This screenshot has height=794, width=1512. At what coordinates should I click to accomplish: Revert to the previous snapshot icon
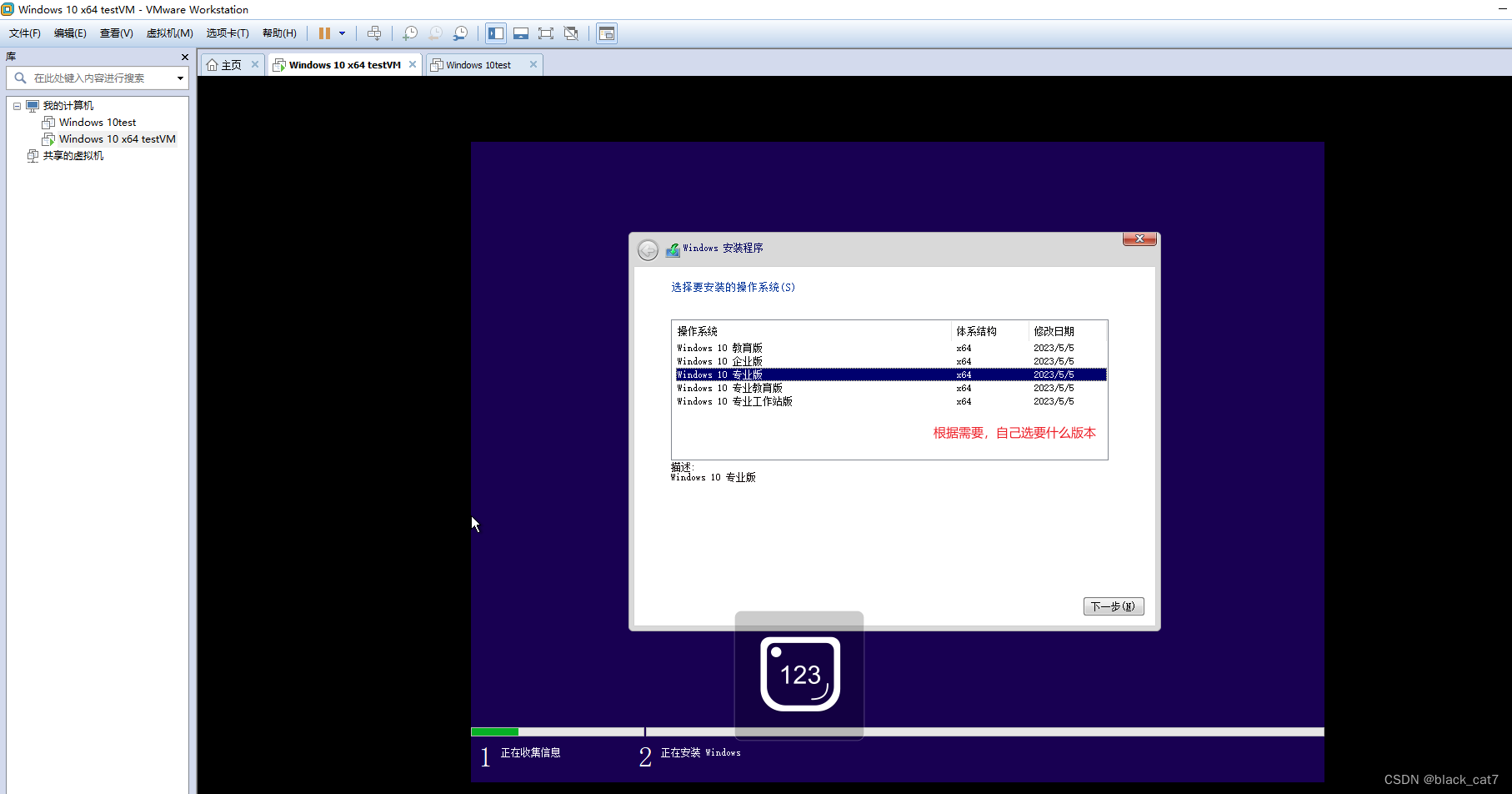pyautogui.click(x=435, y=33)
